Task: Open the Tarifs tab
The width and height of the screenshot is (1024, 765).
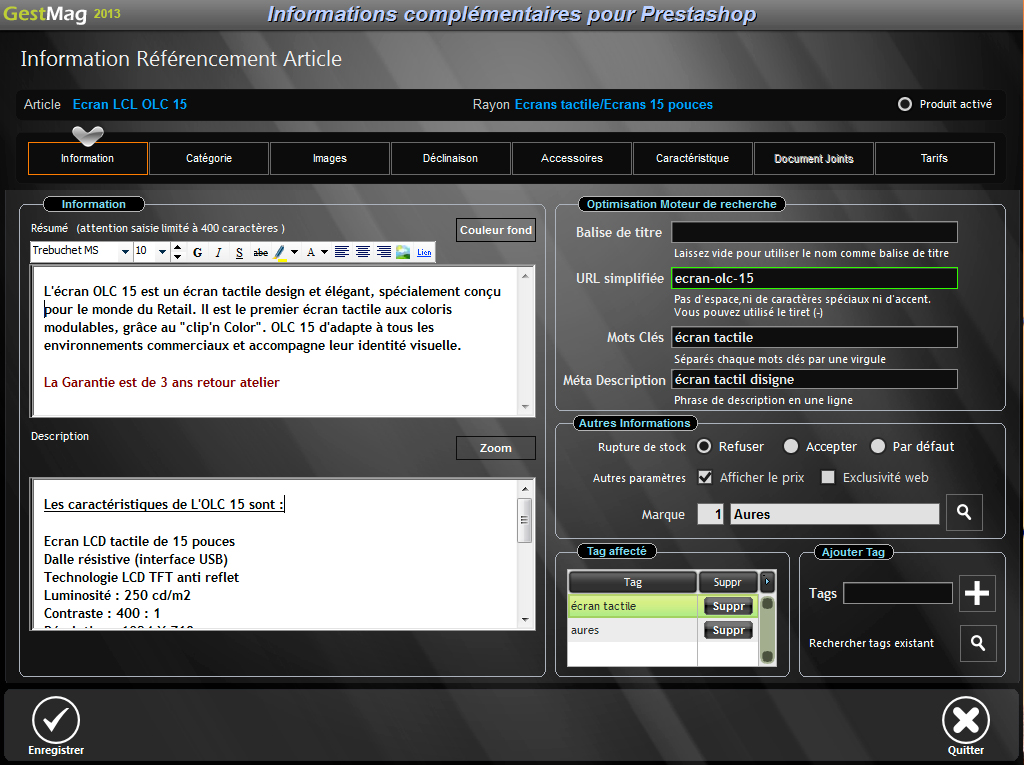Action: point(935,158)
